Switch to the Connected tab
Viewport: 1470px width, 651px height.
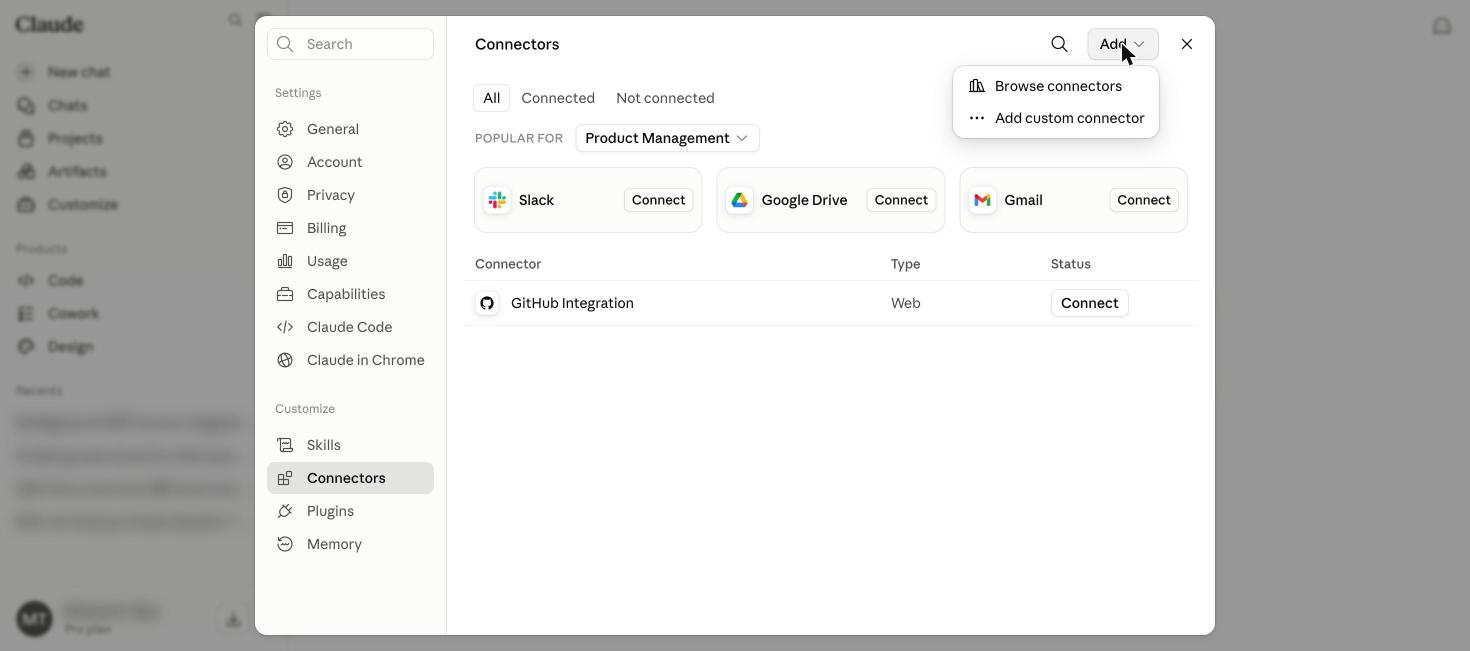coord(558,98)
